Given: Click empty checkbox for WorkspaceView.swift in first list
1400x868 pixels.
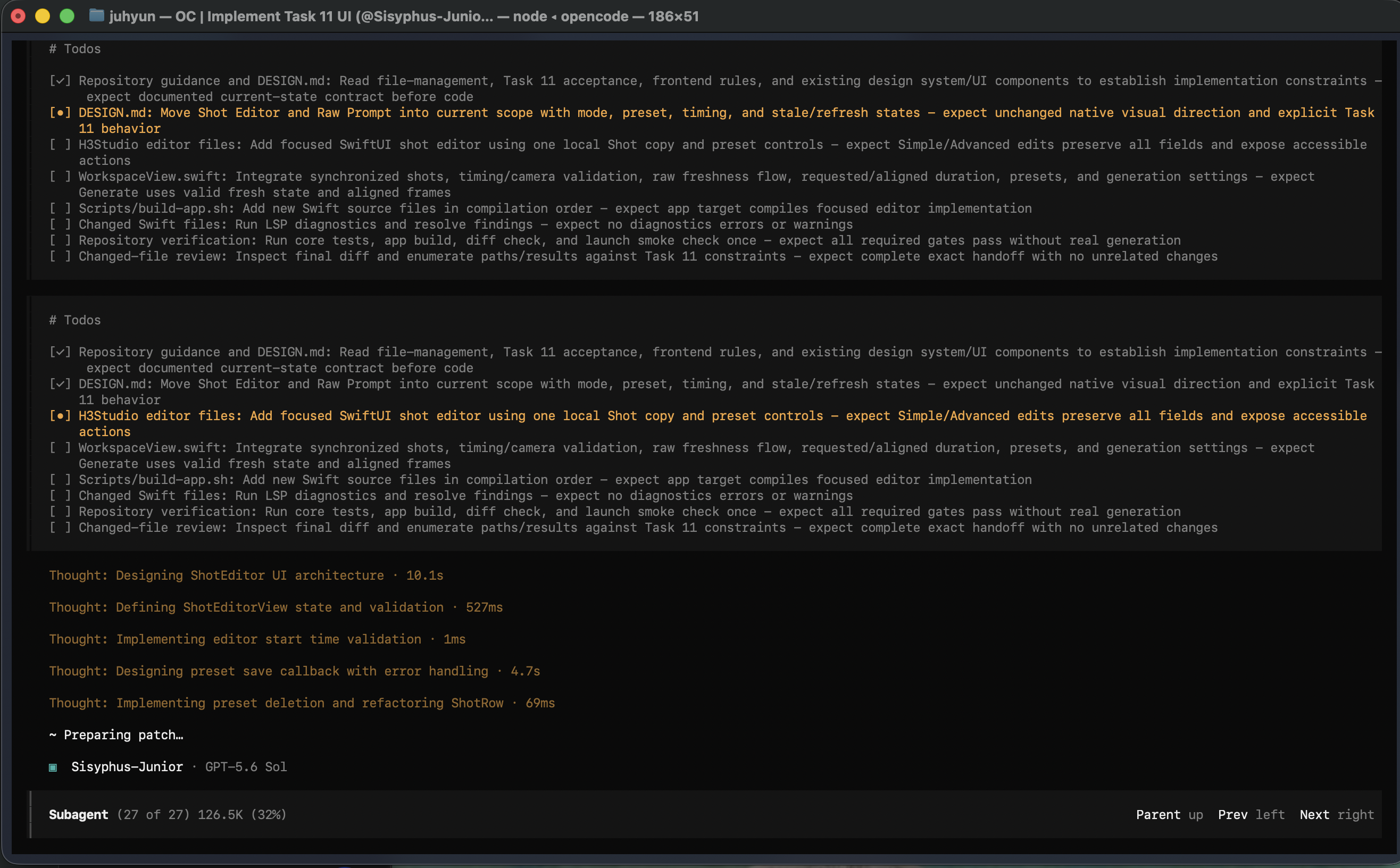Looking at the screenshot, I should pos(60,177).
